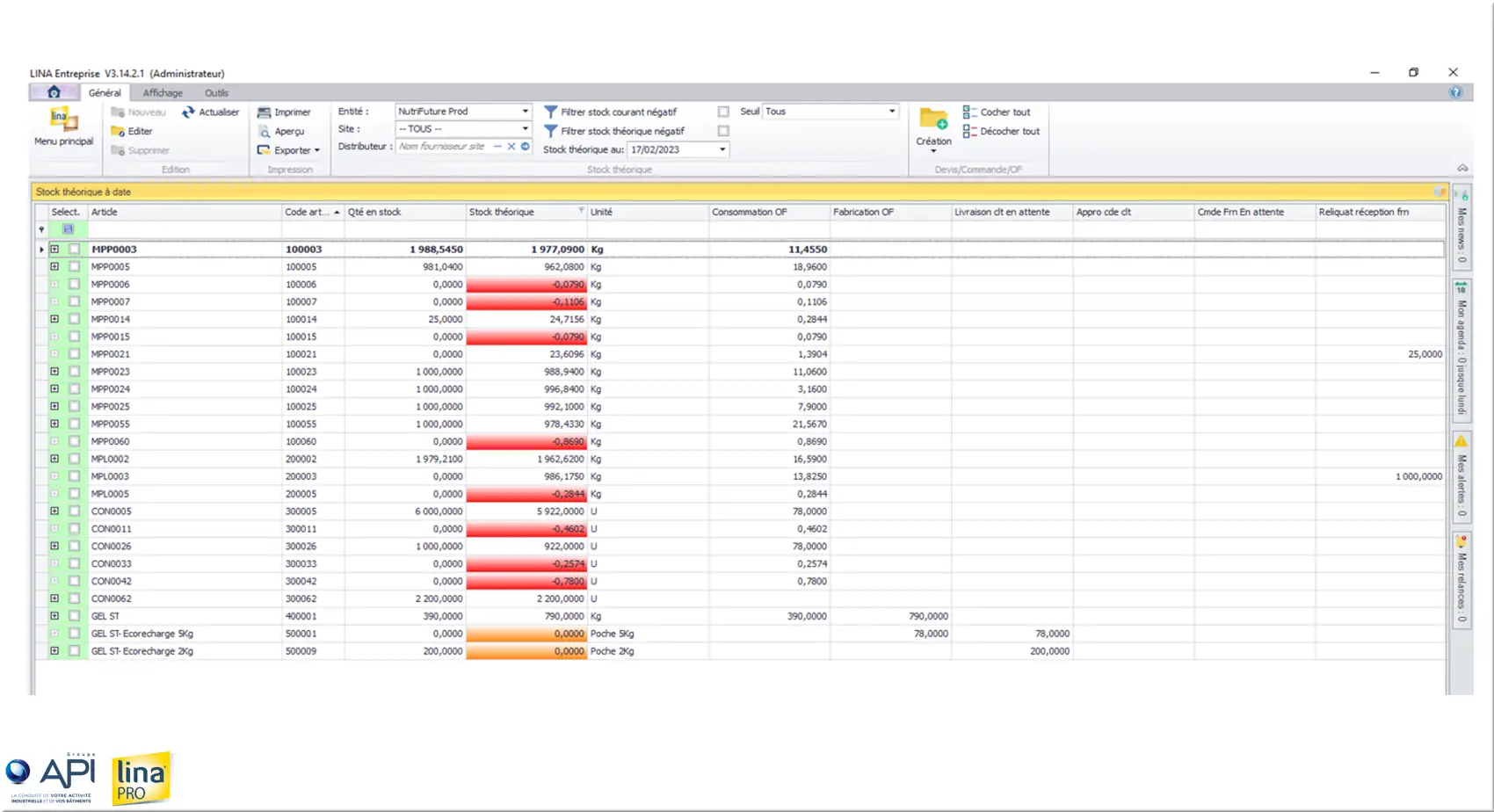Click the red -0,8690 cell for MPP0060

tap(526, 441)
